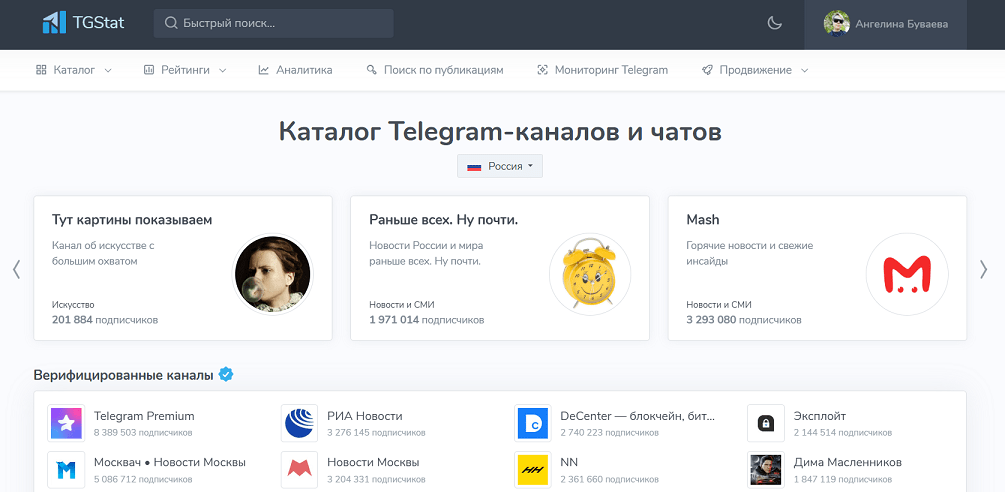Click Дима Масленников channel avatar
1005x492 pixels.
(x=766, y=470)
